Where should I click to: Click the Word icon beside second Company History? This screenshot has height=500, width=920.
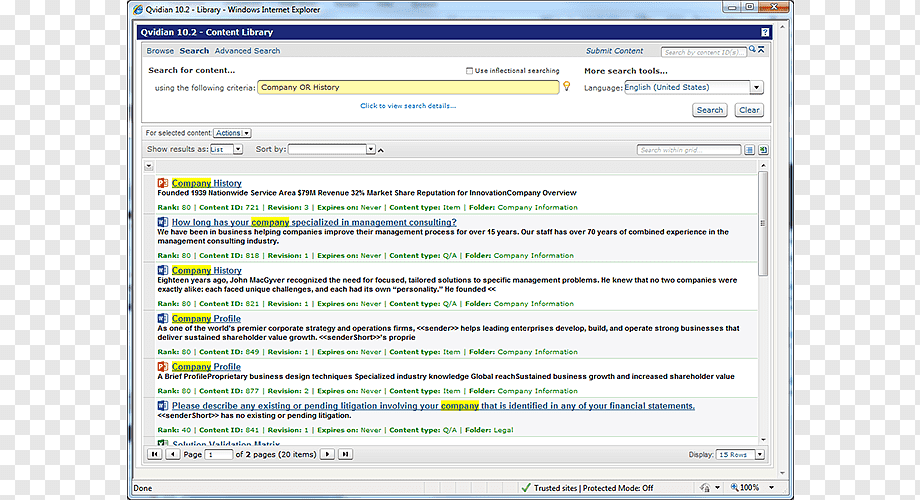pyautogui.click(x=163, y=270)
